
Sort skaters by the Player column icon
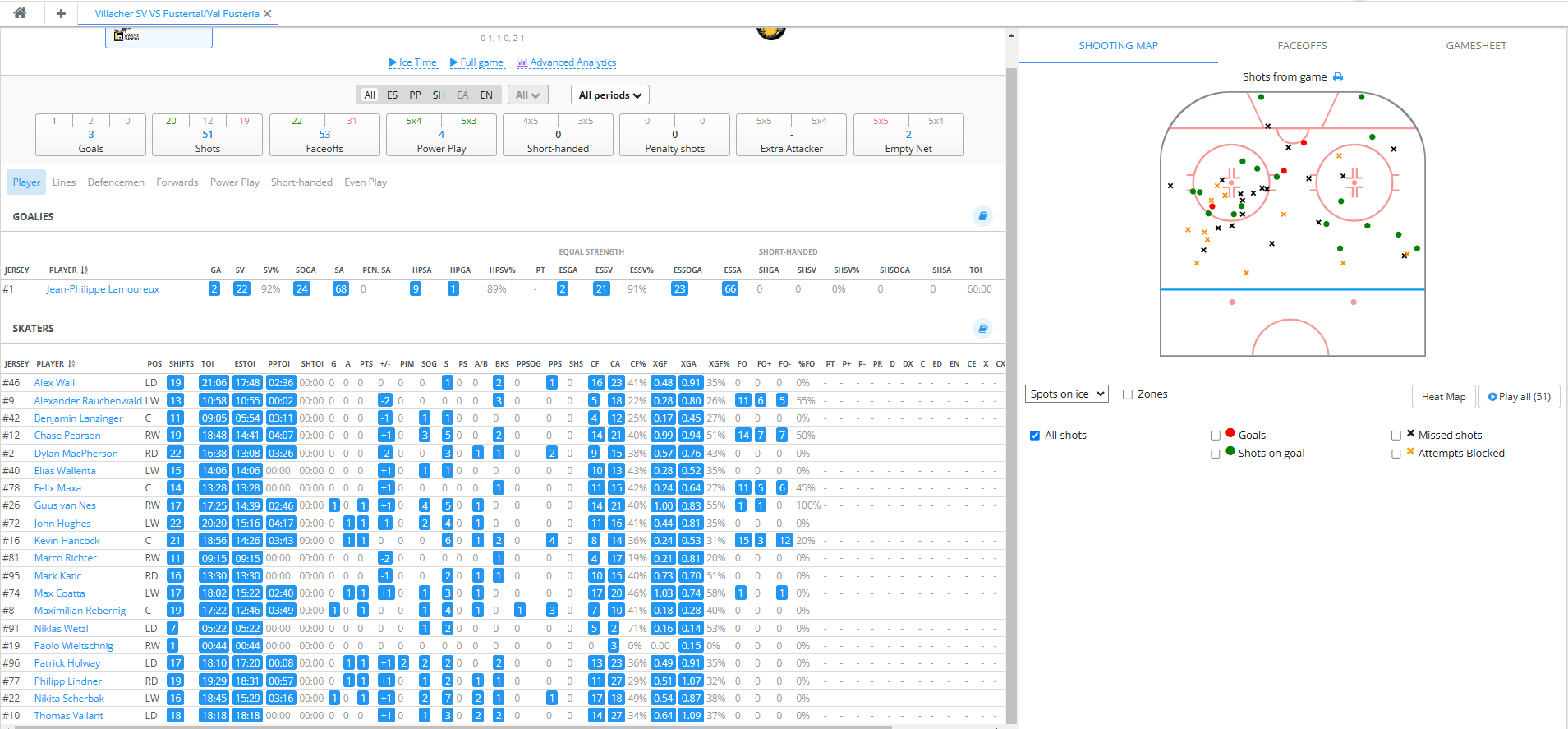(x=71, y=364)
